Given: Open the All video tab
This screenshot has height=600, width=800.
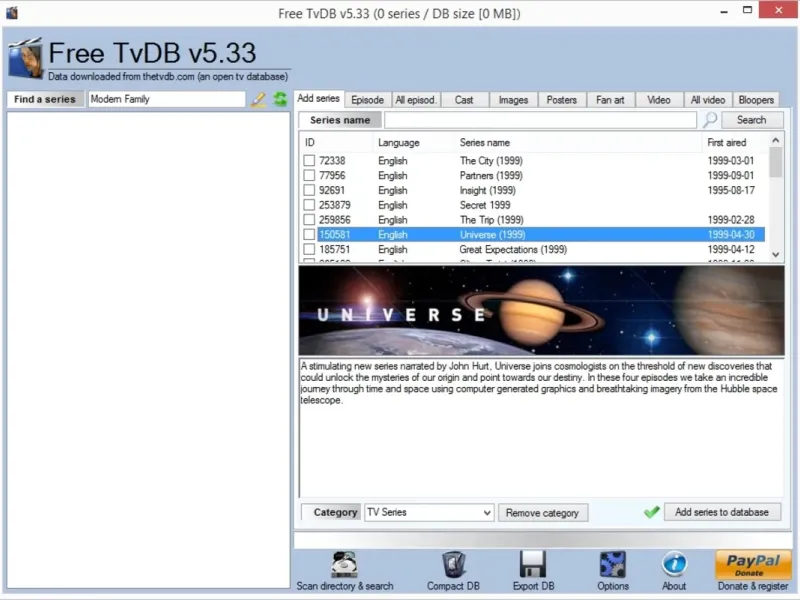Looking at the screenshot, I should point(708,100).
